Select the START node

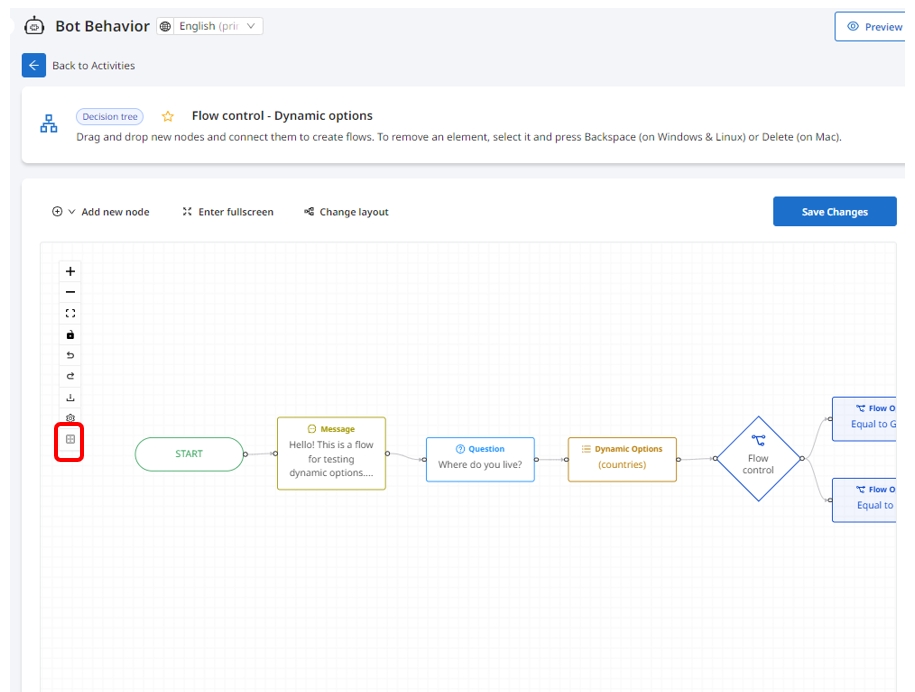click(189, 454)
